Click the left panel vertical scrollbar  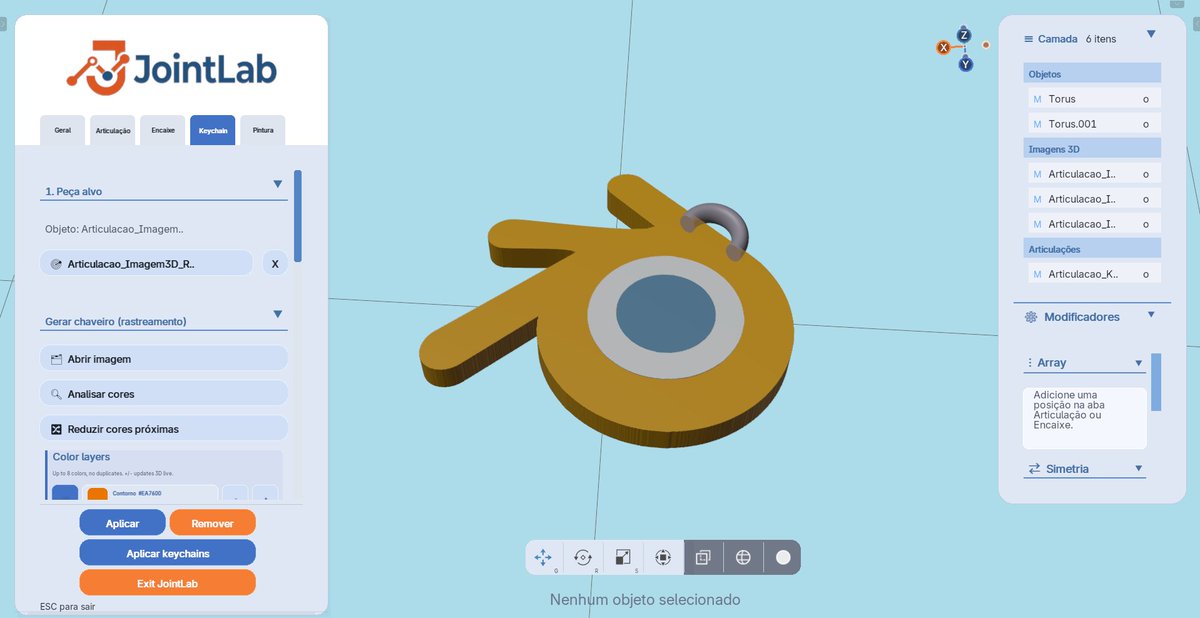298,215
